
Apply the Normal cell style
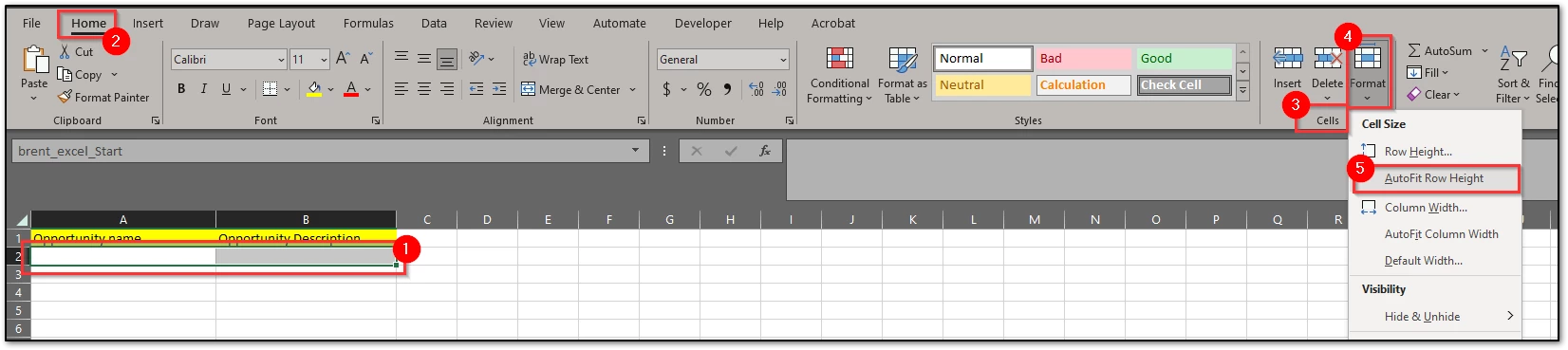click(983, 59)
